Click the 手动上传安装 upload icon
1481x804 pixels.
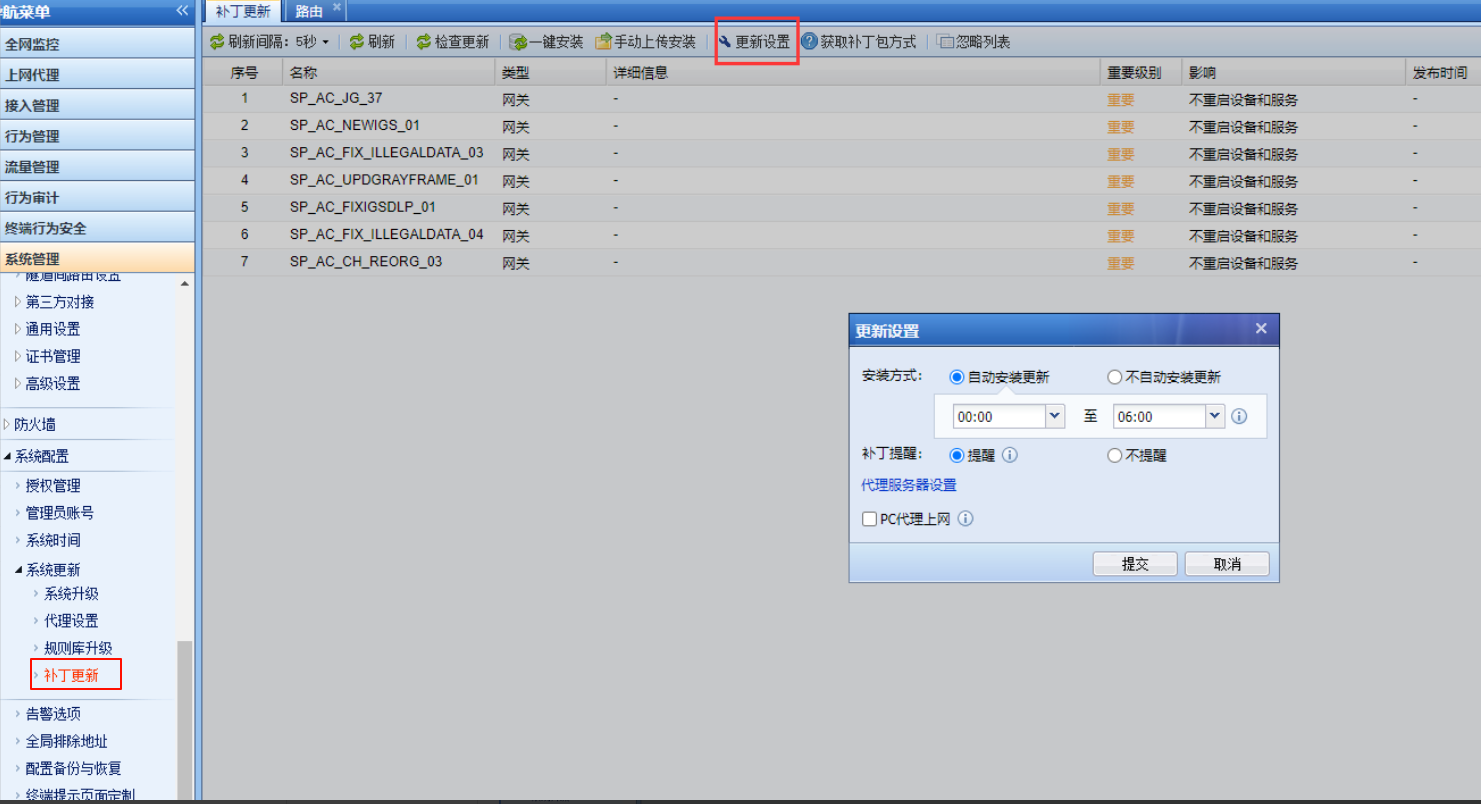[x=603, y=42]
